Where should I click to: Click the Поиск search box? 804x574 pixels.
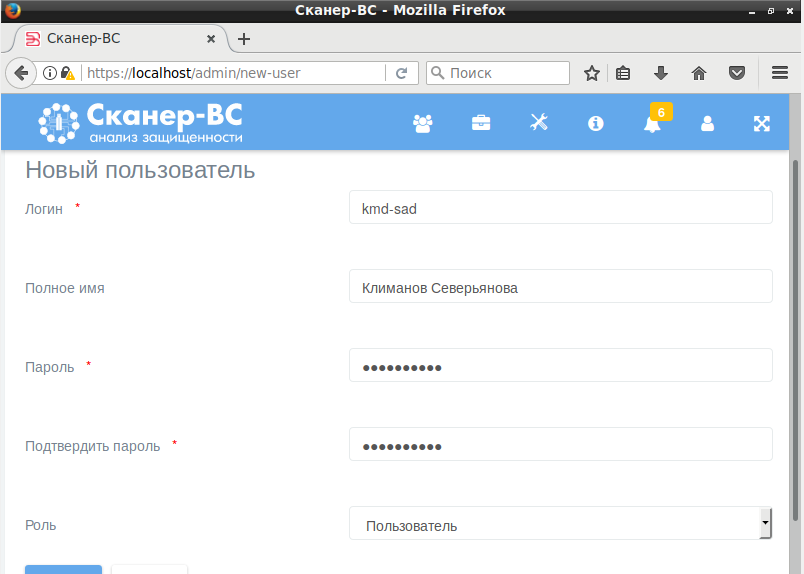point(498,73)
